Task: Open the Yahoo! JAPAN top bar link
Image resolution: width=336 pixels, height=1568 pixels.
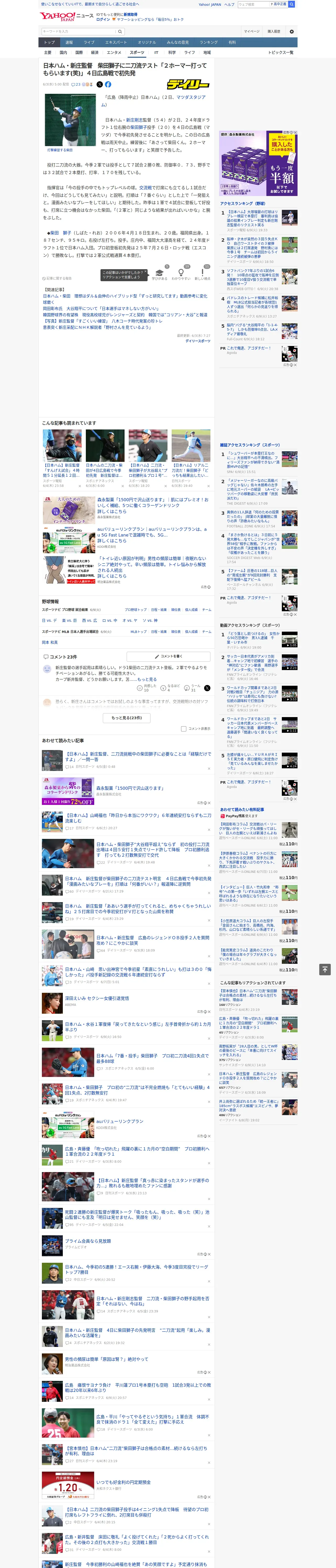Action: 210,4
